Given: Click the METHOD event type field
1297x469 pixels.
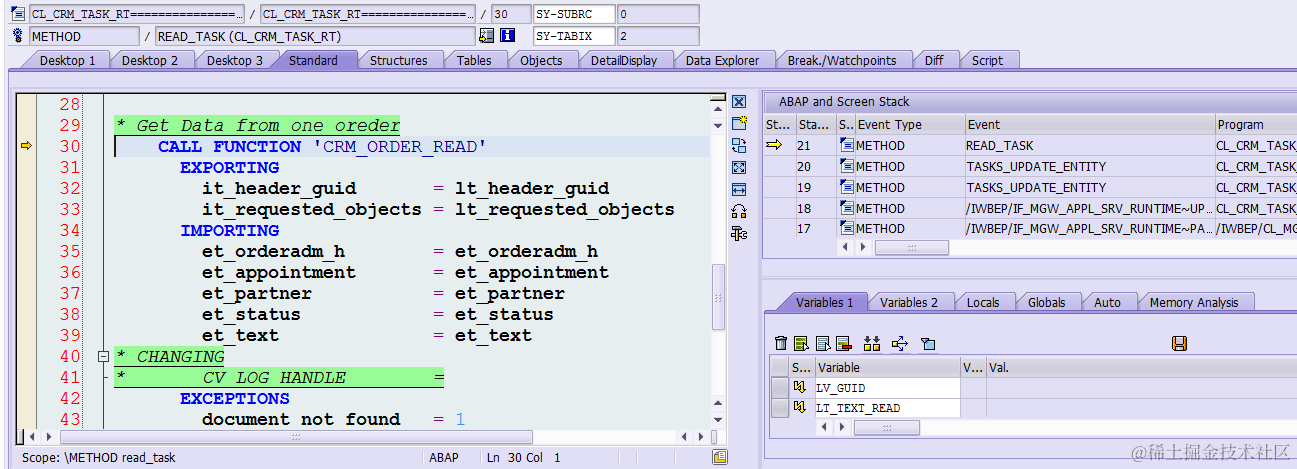Looking at the screenshot, I should coord(84,36).
